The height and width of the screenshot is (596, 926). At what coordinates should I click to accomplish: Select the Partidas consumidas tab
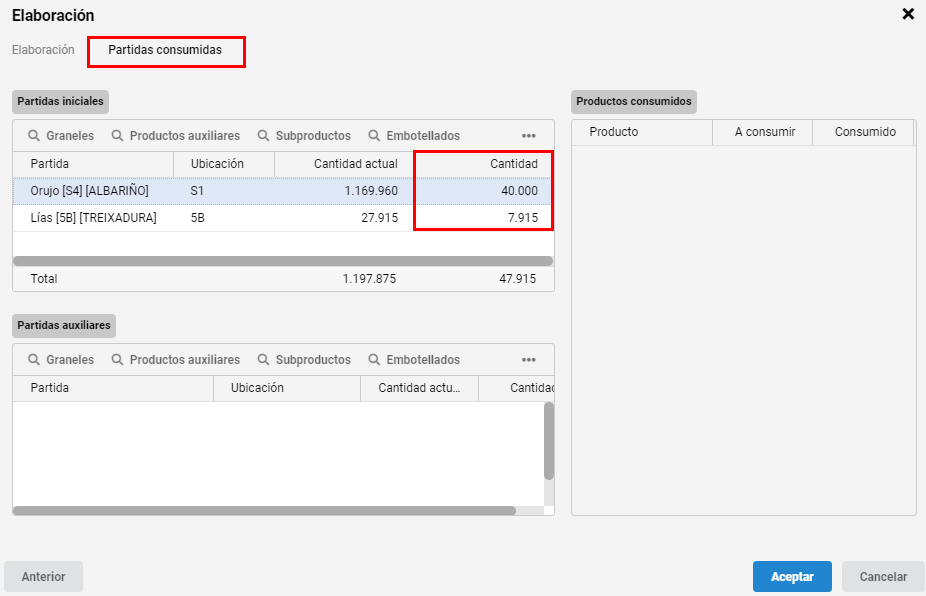(x=165, y=50)
